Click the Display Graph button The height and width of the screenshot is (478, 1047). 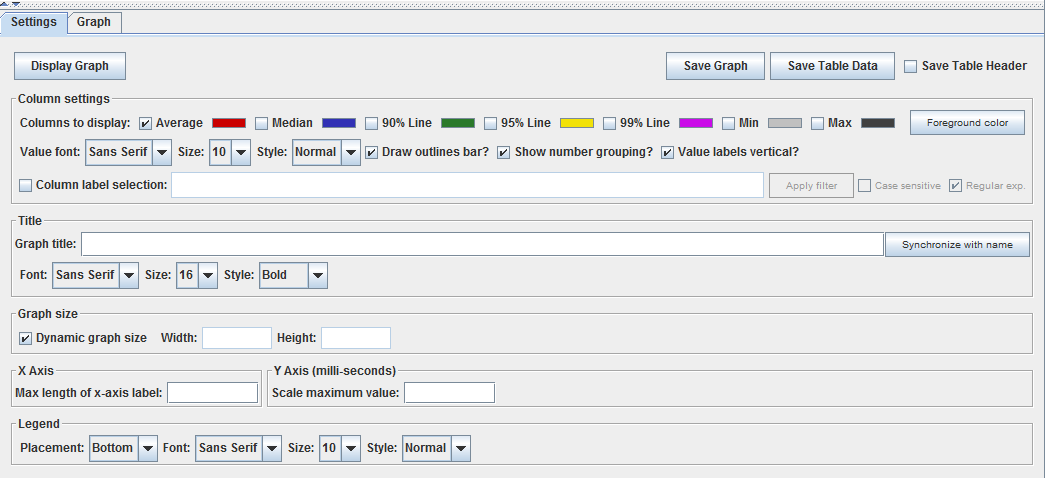(69, 66)
